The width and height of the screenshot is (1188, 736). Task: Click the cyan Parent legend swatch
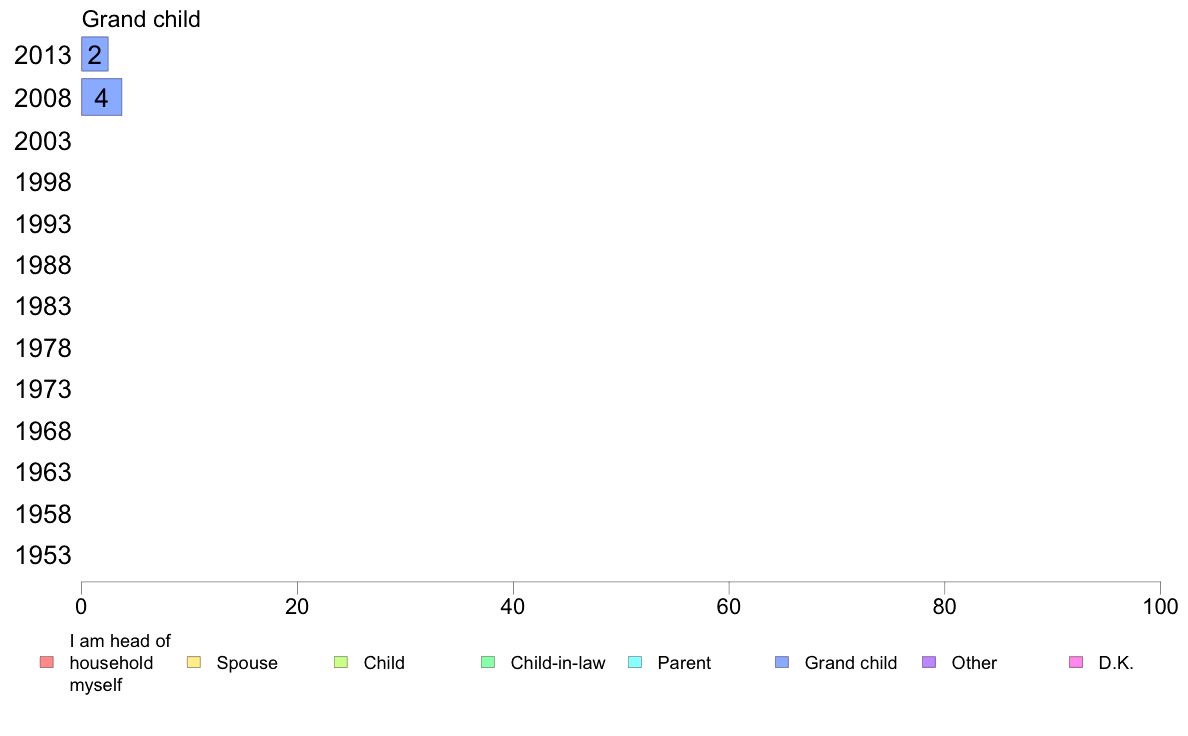coord(635,662)
